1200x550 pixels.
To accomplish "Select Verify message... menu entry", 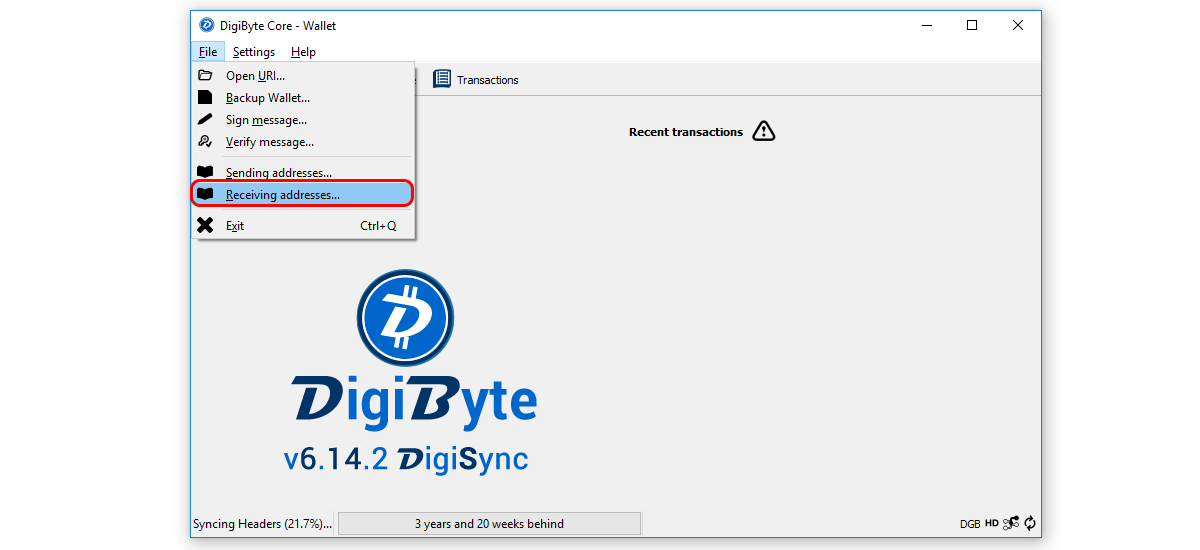I will tap(303, 141).
